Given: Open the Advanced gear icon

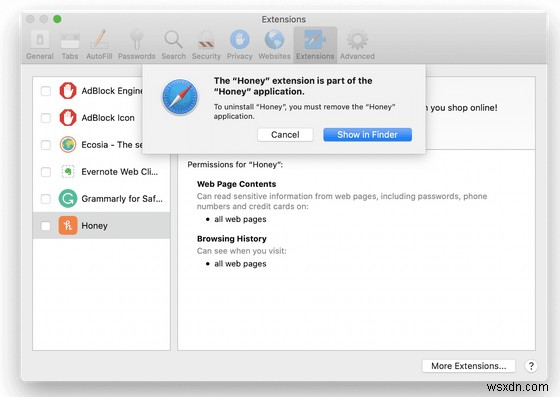Looking at the screenshot, I should (x=357, y=40).
